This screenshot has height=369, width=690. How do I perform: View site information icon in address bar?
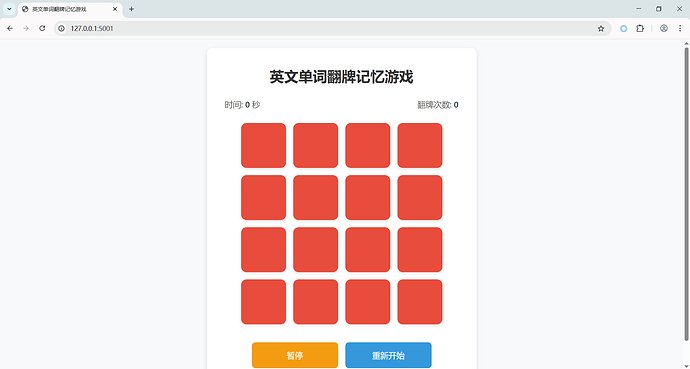(62, 28)
